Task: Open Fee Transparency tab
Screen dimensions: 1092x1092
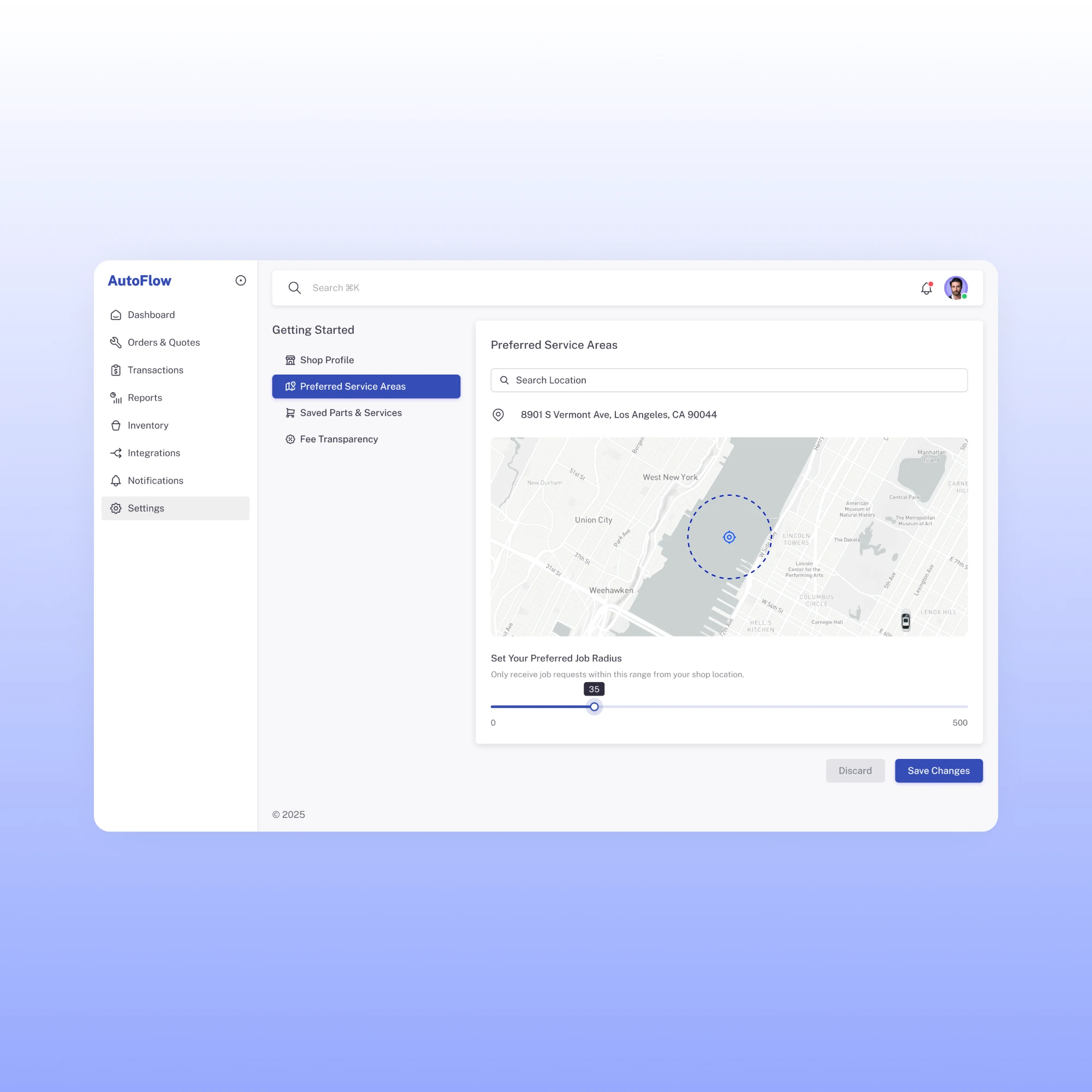Action: (x=339, y=439)
